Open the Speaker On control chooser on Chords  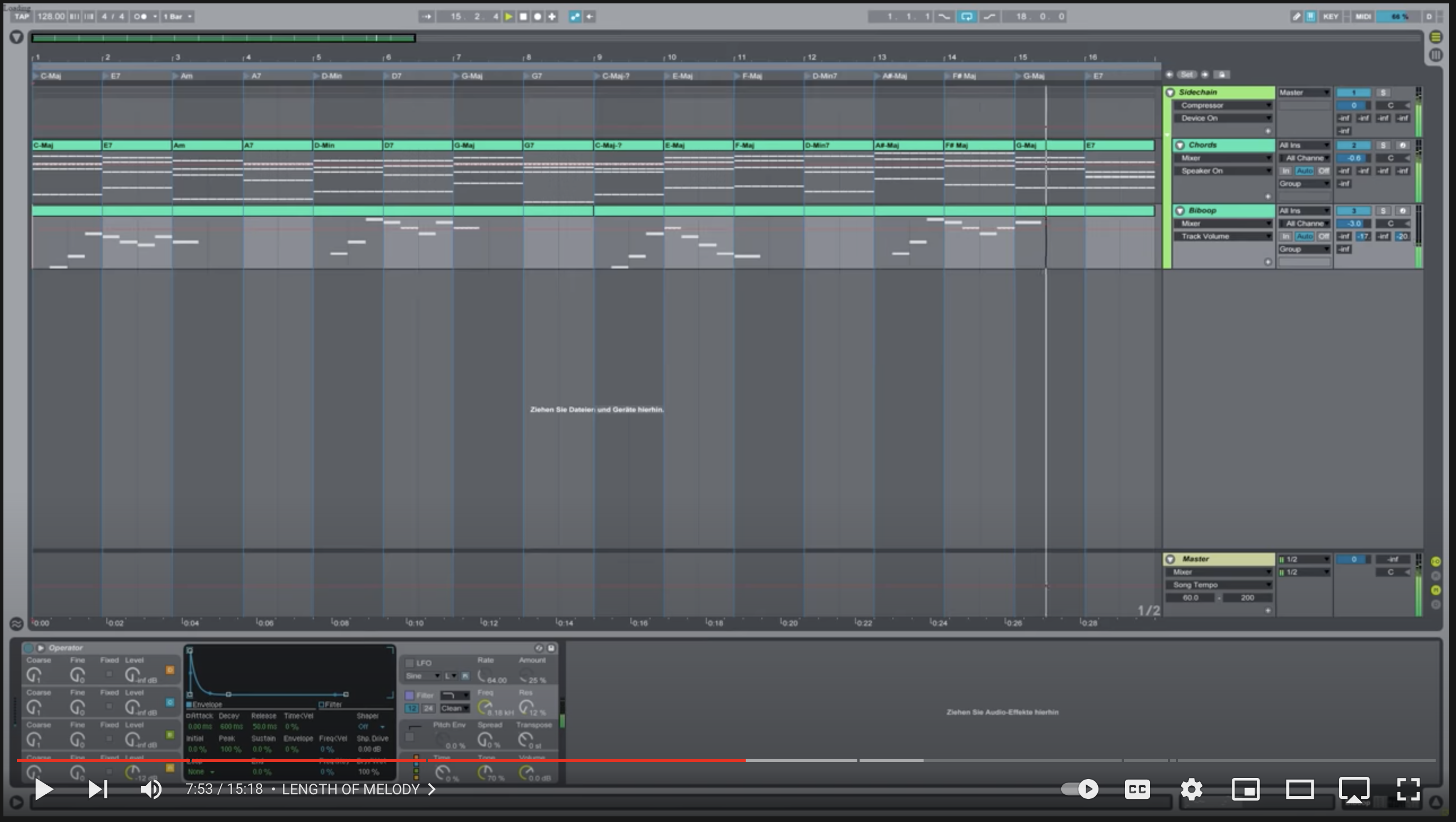tap(1223, 170)
